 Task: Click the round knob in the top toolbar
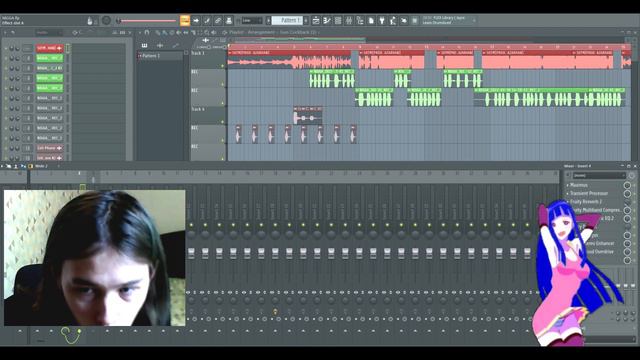[106, 20]
